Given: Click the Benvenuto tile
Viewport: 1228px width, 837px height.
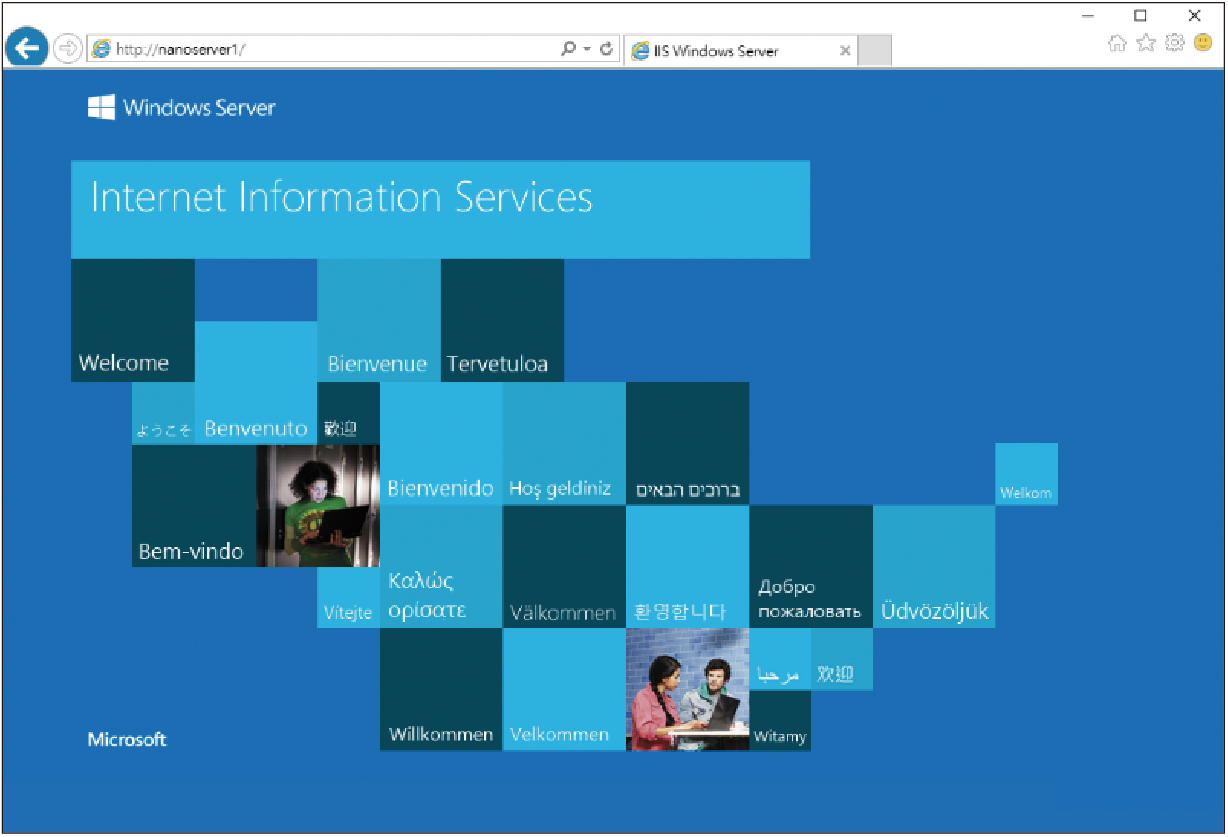Looking at the screenshot, I should [256, 382].
